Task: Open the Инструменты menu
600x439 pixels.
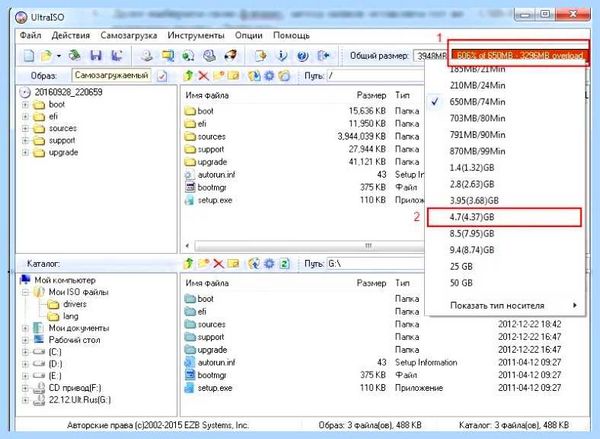Action: [196, 36]
